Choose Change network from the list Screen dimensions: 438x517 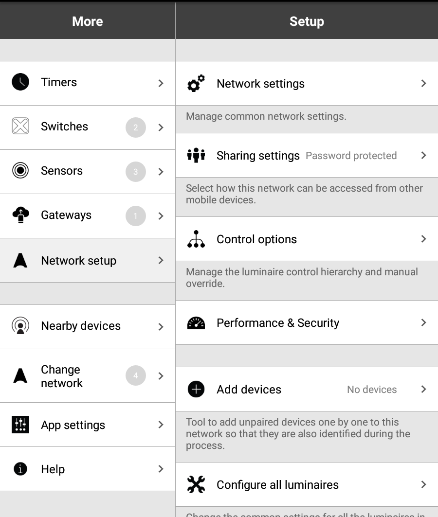(87, 376)
